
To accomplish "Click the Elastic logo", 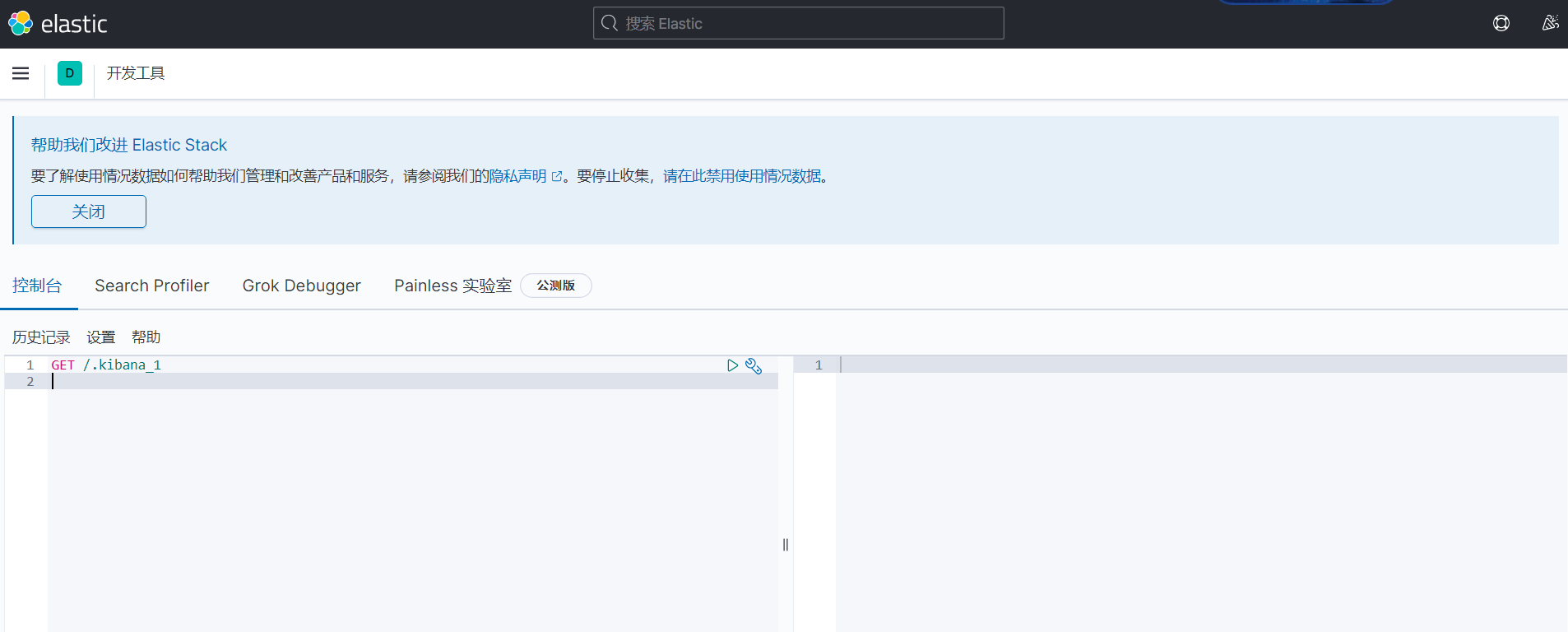I will (x=58, y=24).
